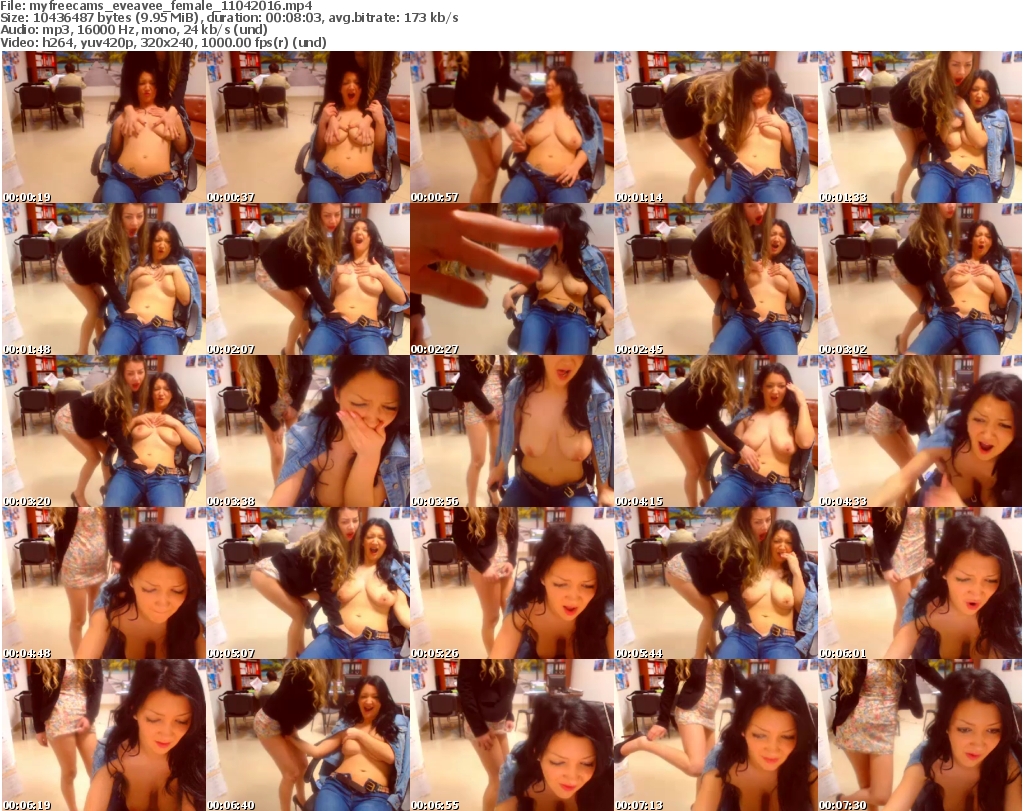
Task: Choose the preview frame timestamped 00:03:56
Action: [x=512, y=432]
